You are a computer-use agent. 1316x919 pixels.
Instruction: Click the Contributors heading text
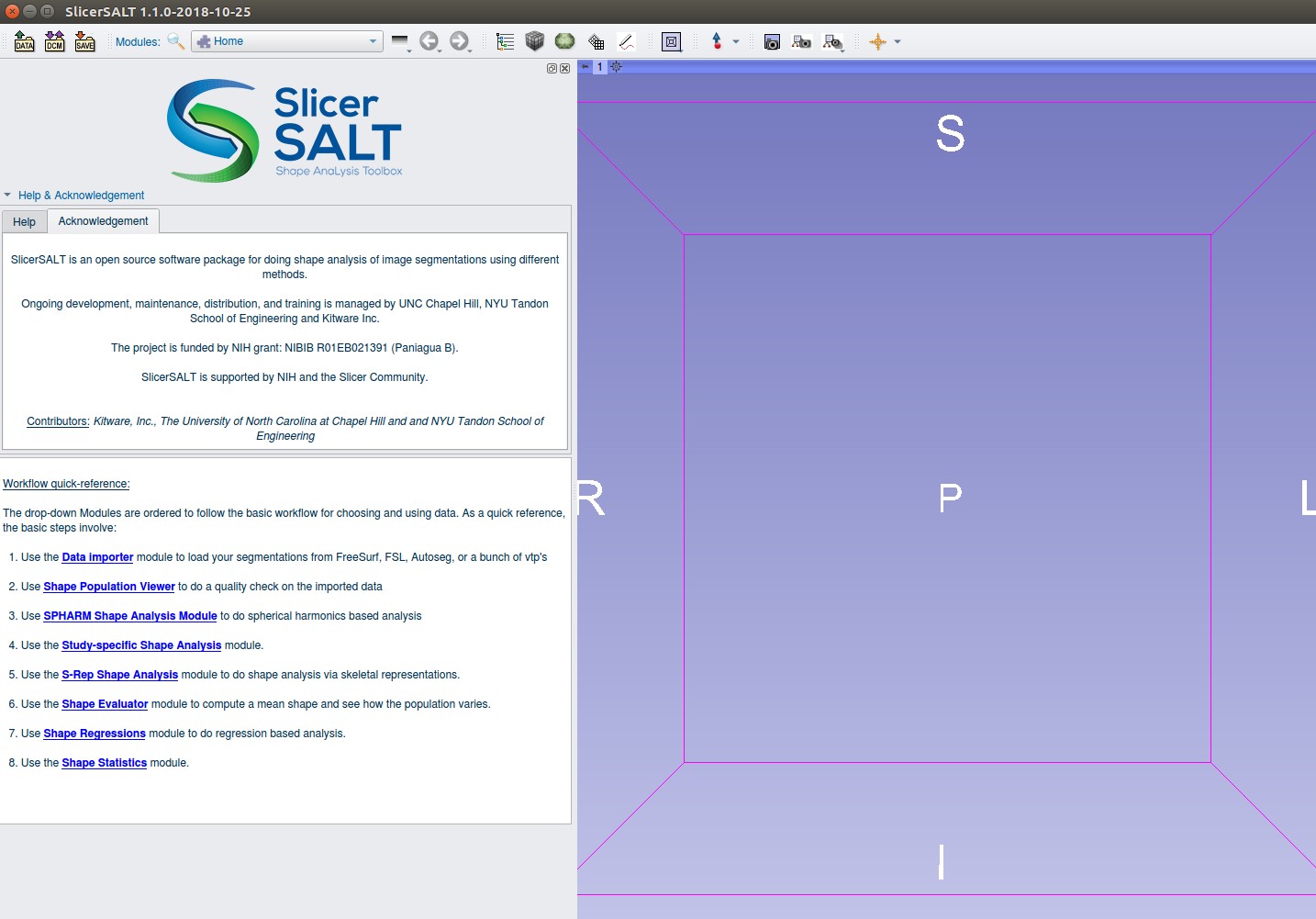click(58, 421)
